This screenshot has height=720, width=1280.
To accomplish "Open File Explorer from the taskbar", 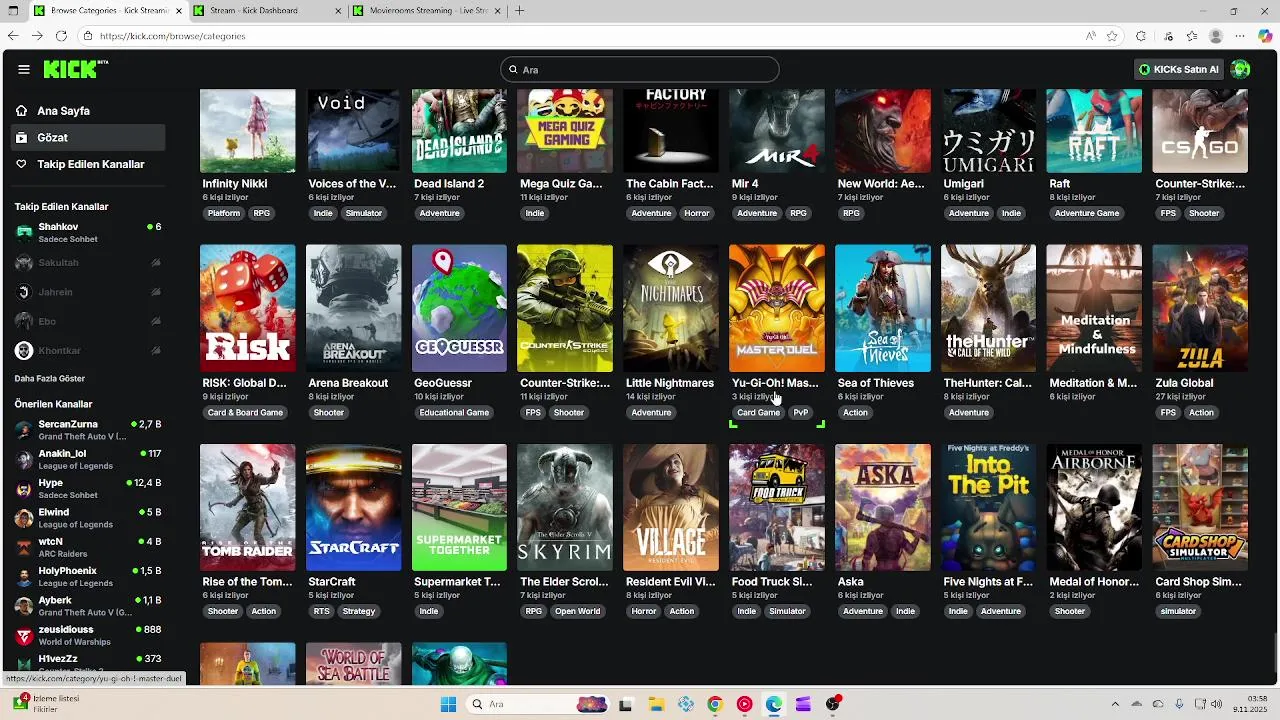I will coord(656,704).
